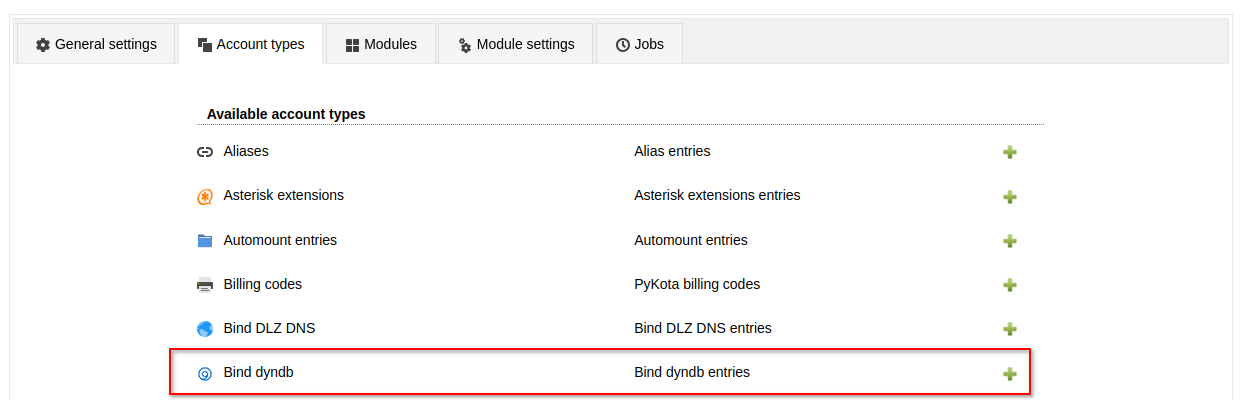Switch to the Account types tab
1245x400 pixels.
(250, 44)
